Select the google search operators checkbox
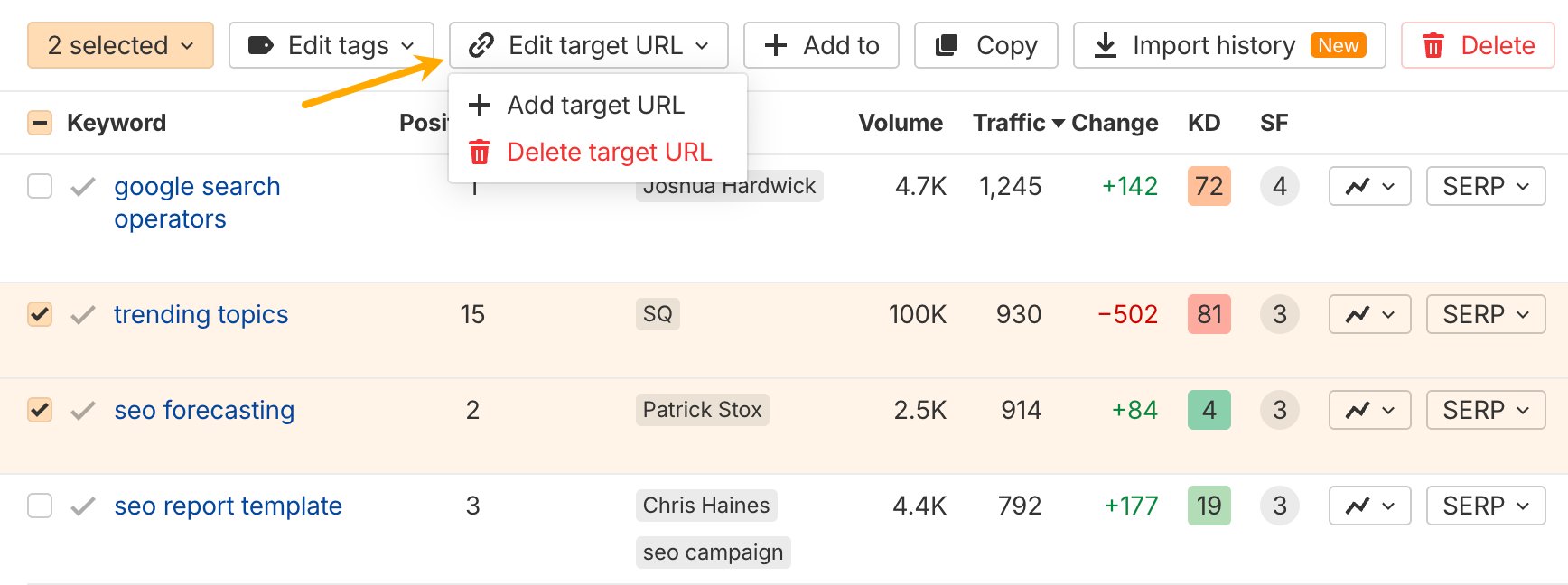 pyautogui.click(x=40, y=186)
